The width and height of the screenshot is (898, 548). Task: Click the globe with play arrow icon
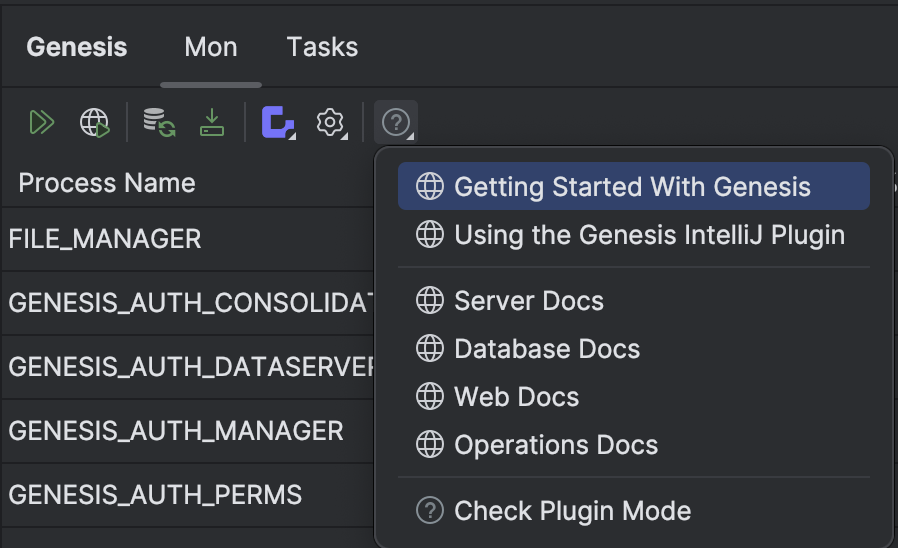[94, 122]
